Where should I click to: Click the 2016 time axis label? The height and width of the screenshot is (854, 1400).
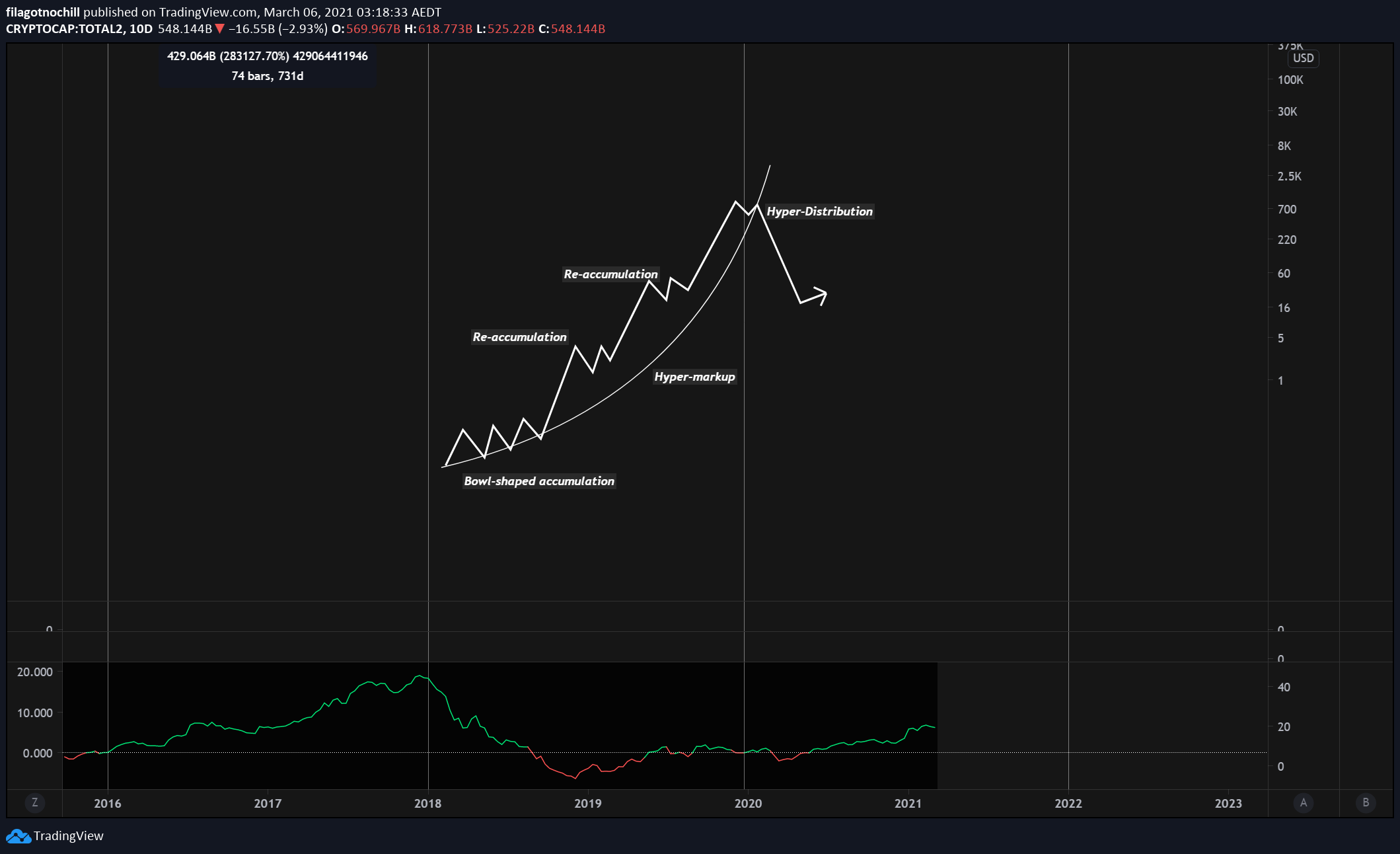pyautogui.click(x=108, y=803)
